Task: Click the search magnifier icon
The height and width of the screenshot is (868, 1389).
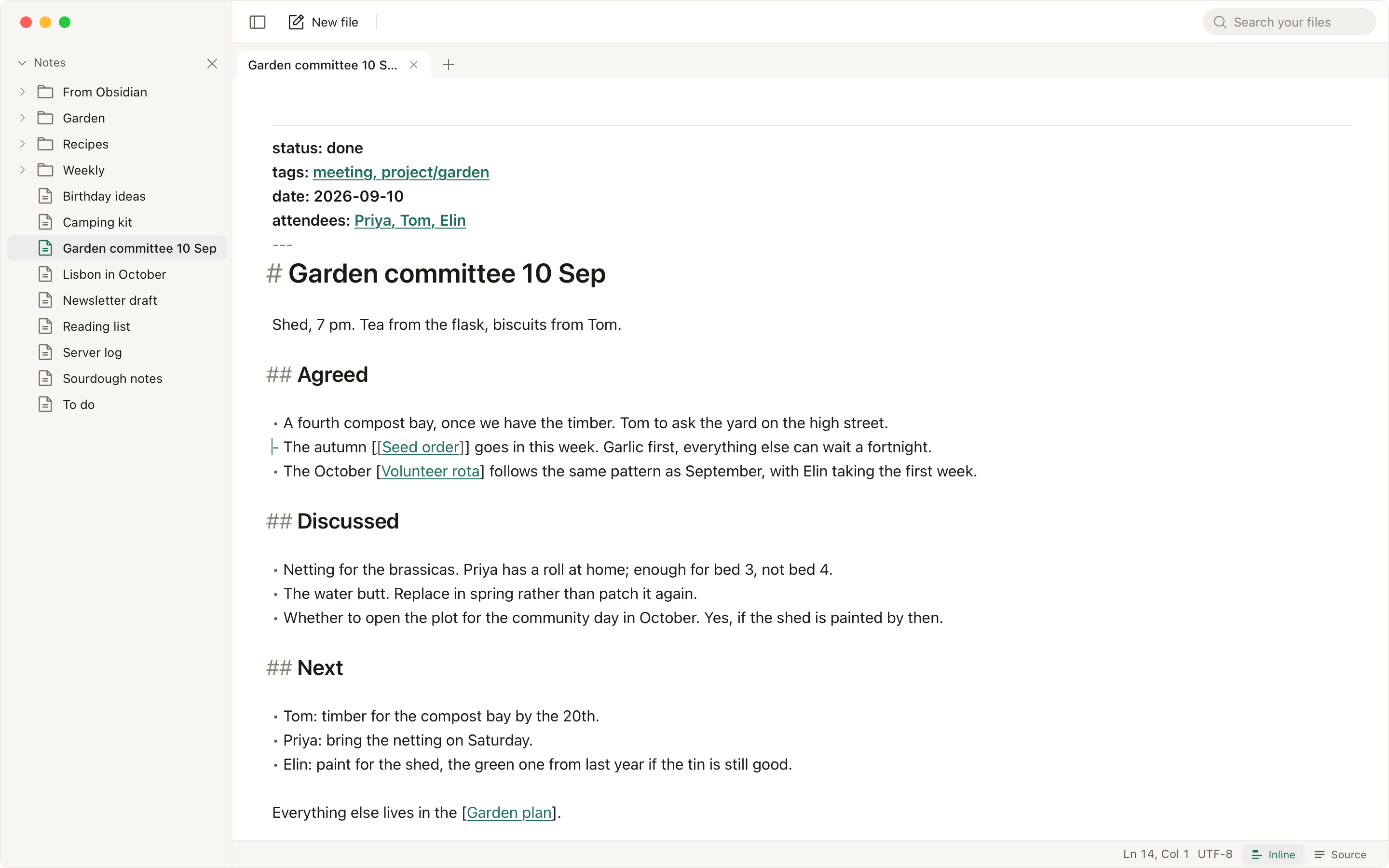Action: pyautogui.click(x=1220, y=22)
